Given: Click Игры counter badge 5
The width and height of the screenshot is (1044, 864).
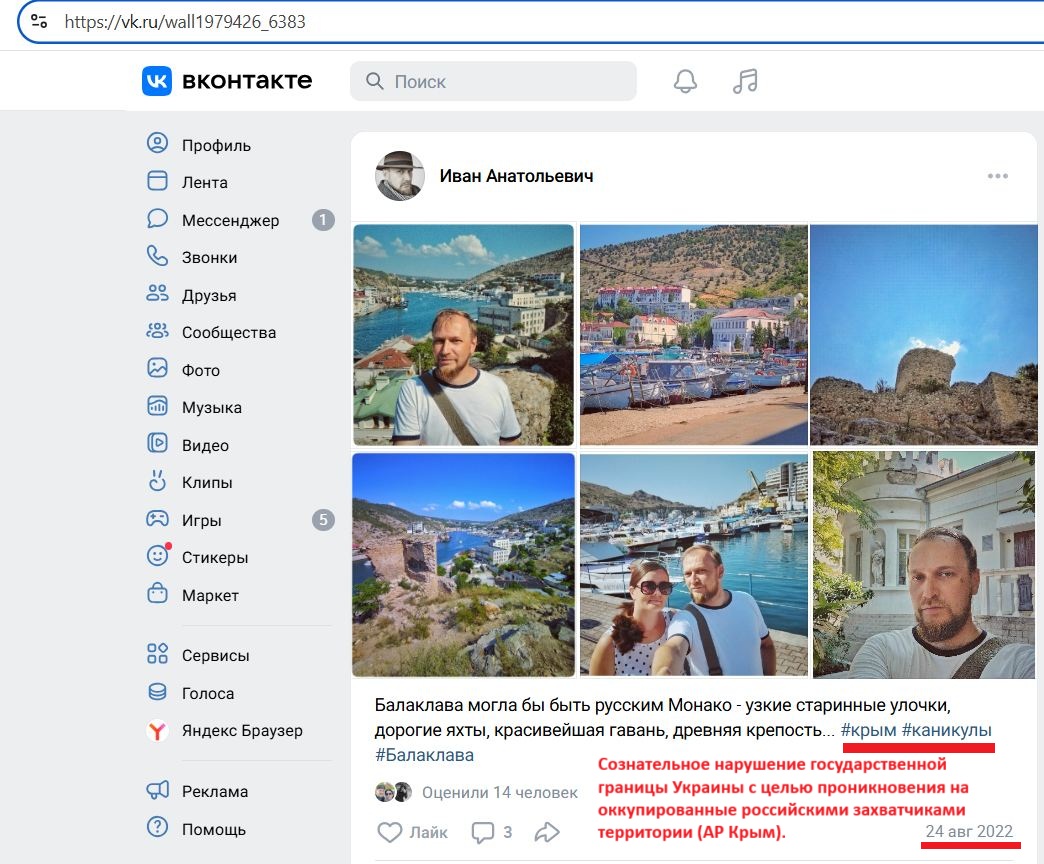Looking at the screenshot, I should point(323,520).
